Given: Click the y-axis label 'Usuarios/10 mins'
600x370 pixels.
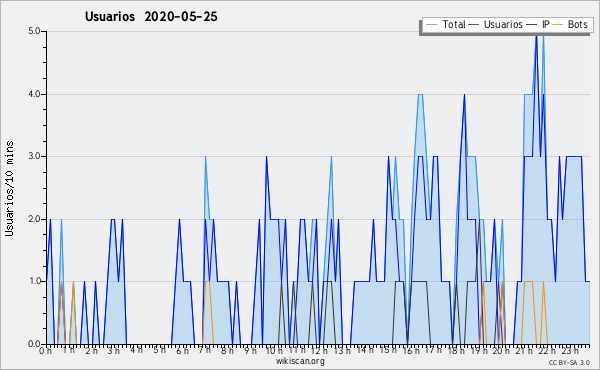Looking at the screenshot, I should pos(9,188).
